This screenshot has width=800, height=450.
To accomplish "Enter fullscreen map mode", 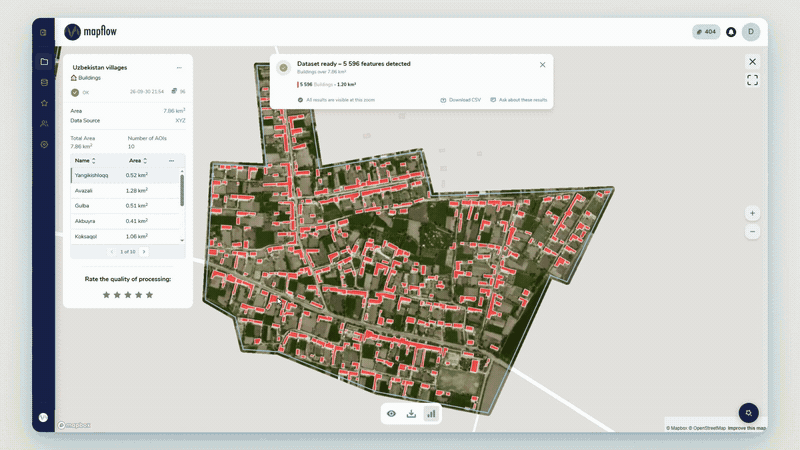I will [753, 80].
